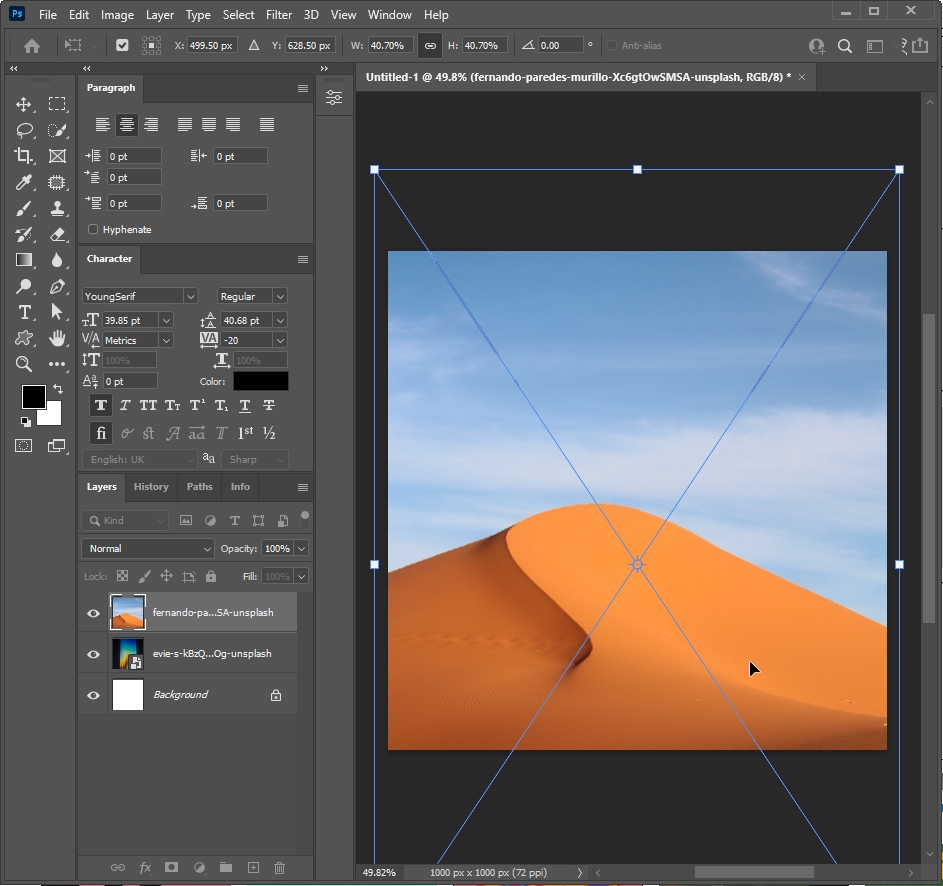Select the Eraser tool
The width and height of the screenshot is (943, 886).
coord(57,235)
